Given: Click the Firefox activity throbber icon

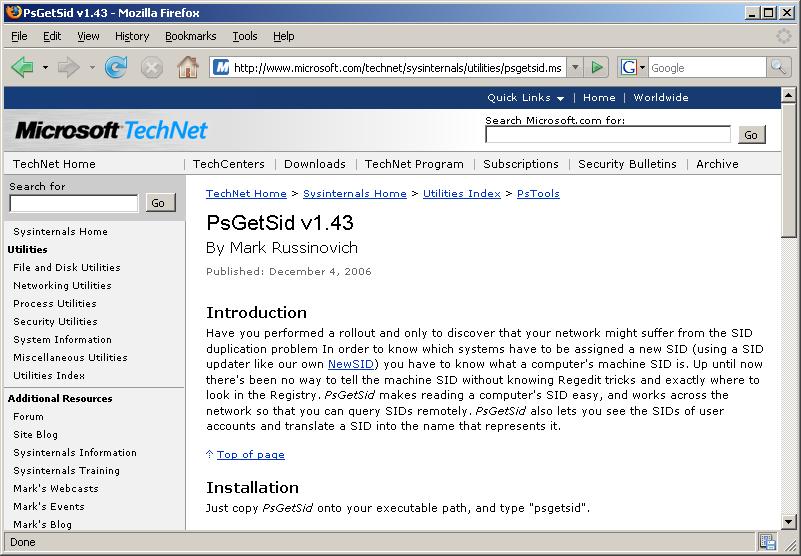Looking at the screenshot, I should 784,36.
